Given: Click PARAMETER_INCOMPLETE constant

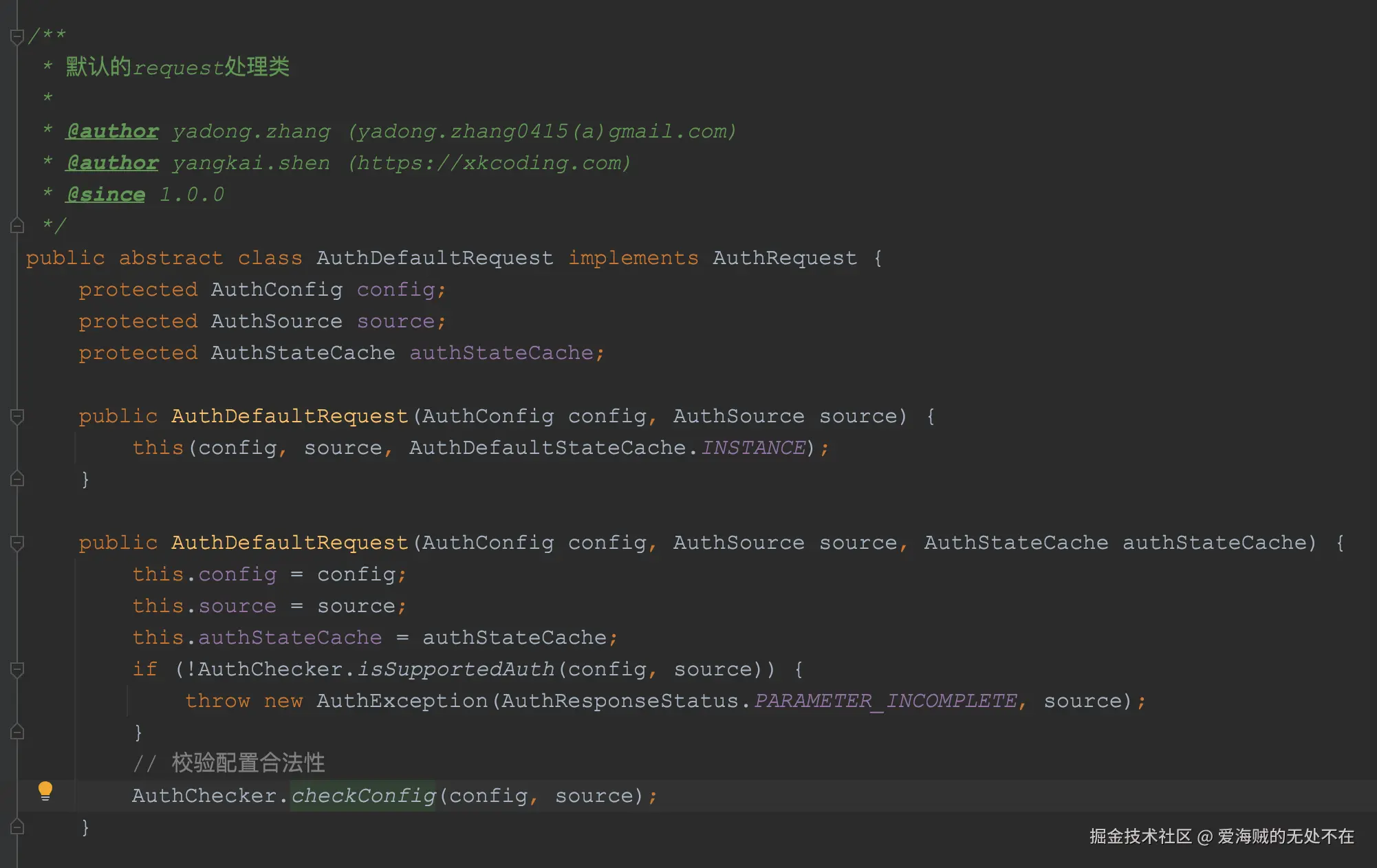Looking at the screenshot, I should [885, 701].
